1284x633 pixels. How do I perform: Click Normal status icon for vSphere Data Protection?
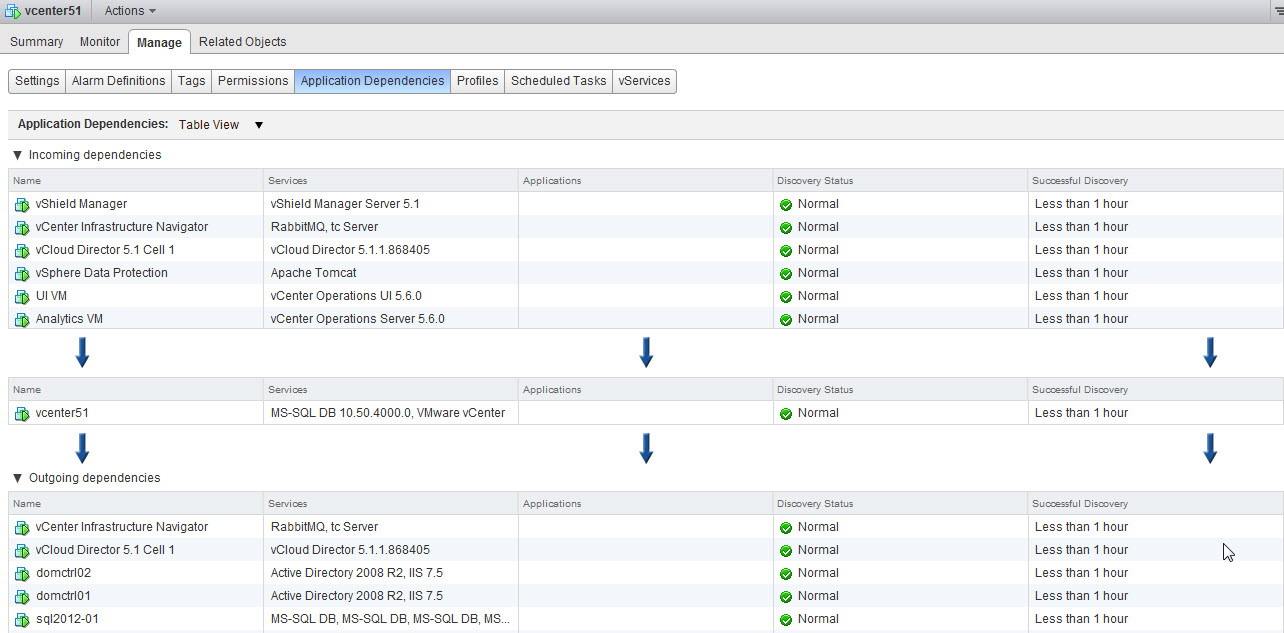[x=786, y=274]
